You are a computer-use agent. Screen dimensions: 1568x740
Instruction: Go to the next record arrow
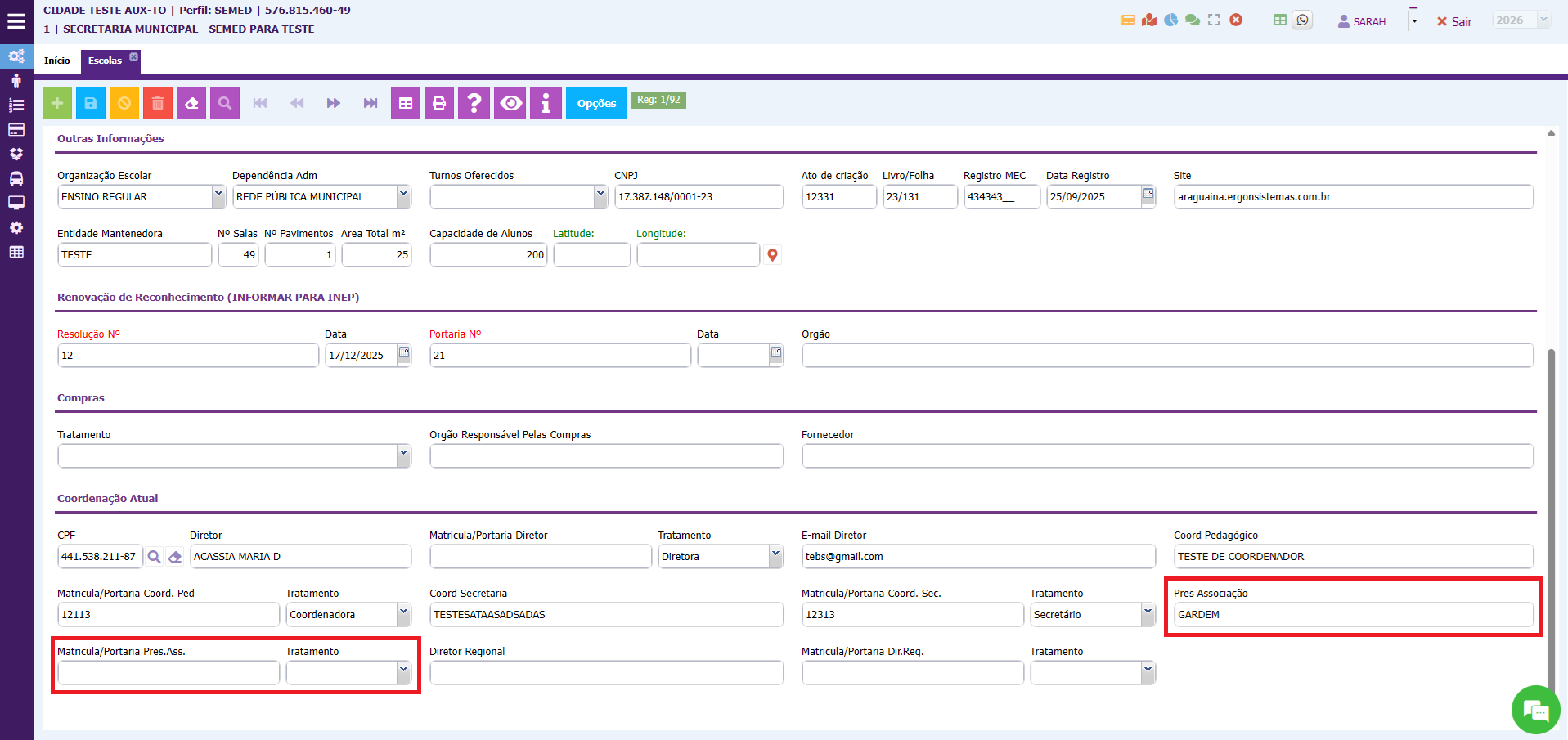tap(334, 103)
